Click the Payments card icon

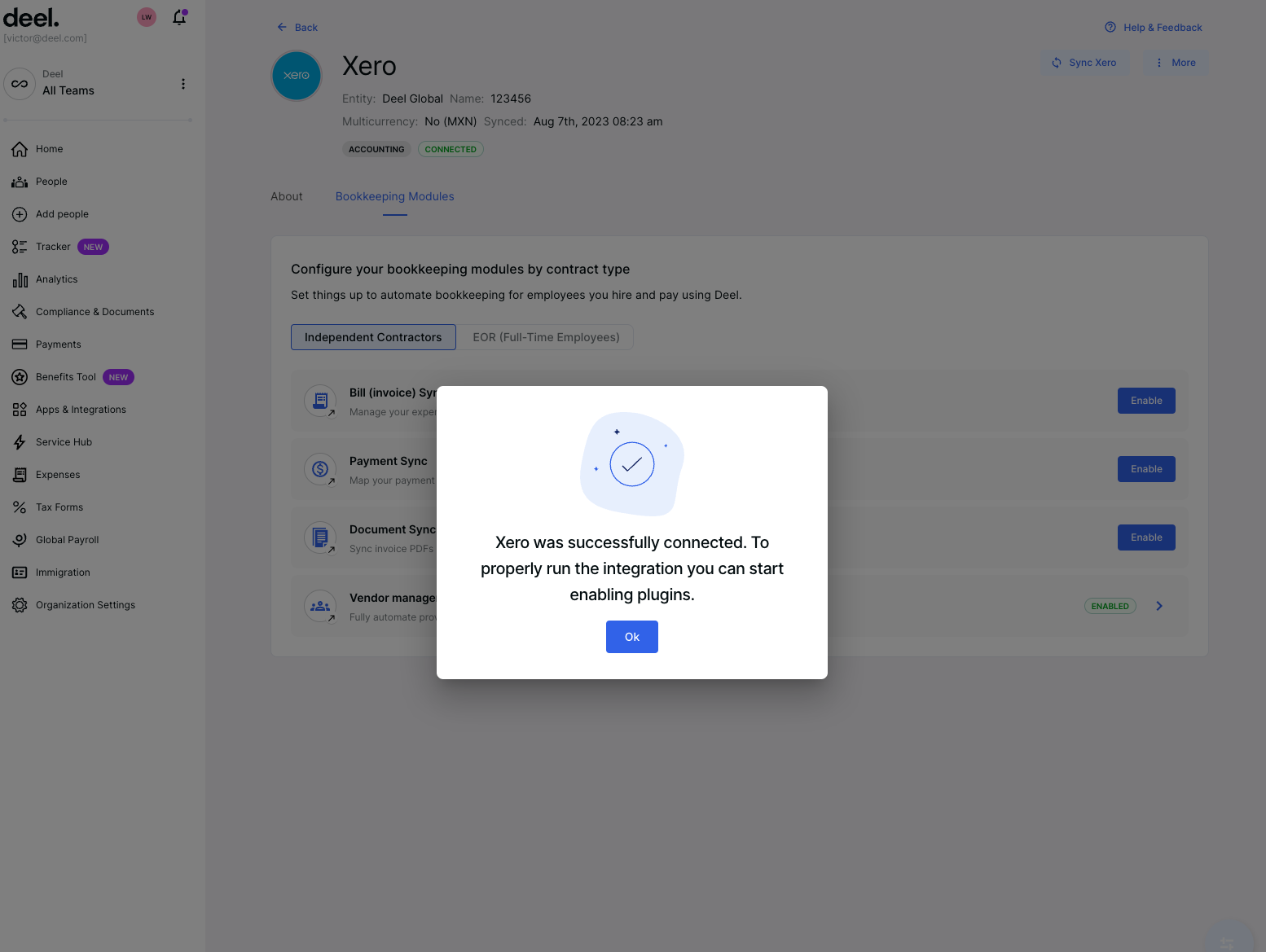click(20, 344)
